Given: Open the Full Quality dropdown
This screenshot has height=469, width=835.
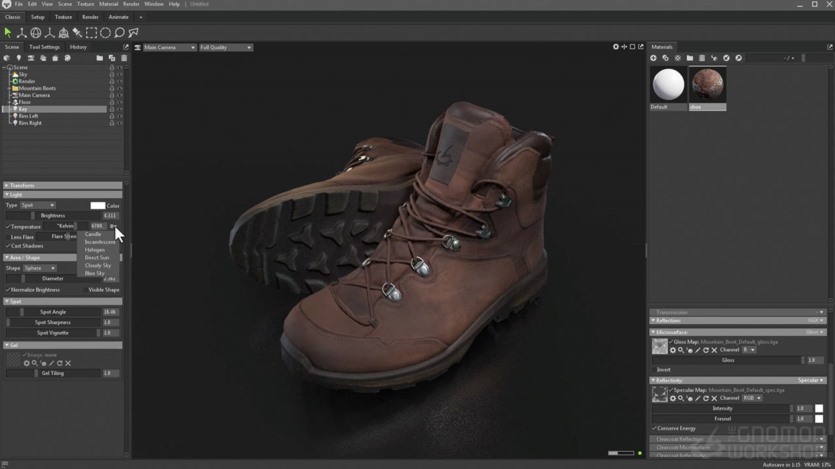Looking at the screenshot, I should tap(226, 47).
